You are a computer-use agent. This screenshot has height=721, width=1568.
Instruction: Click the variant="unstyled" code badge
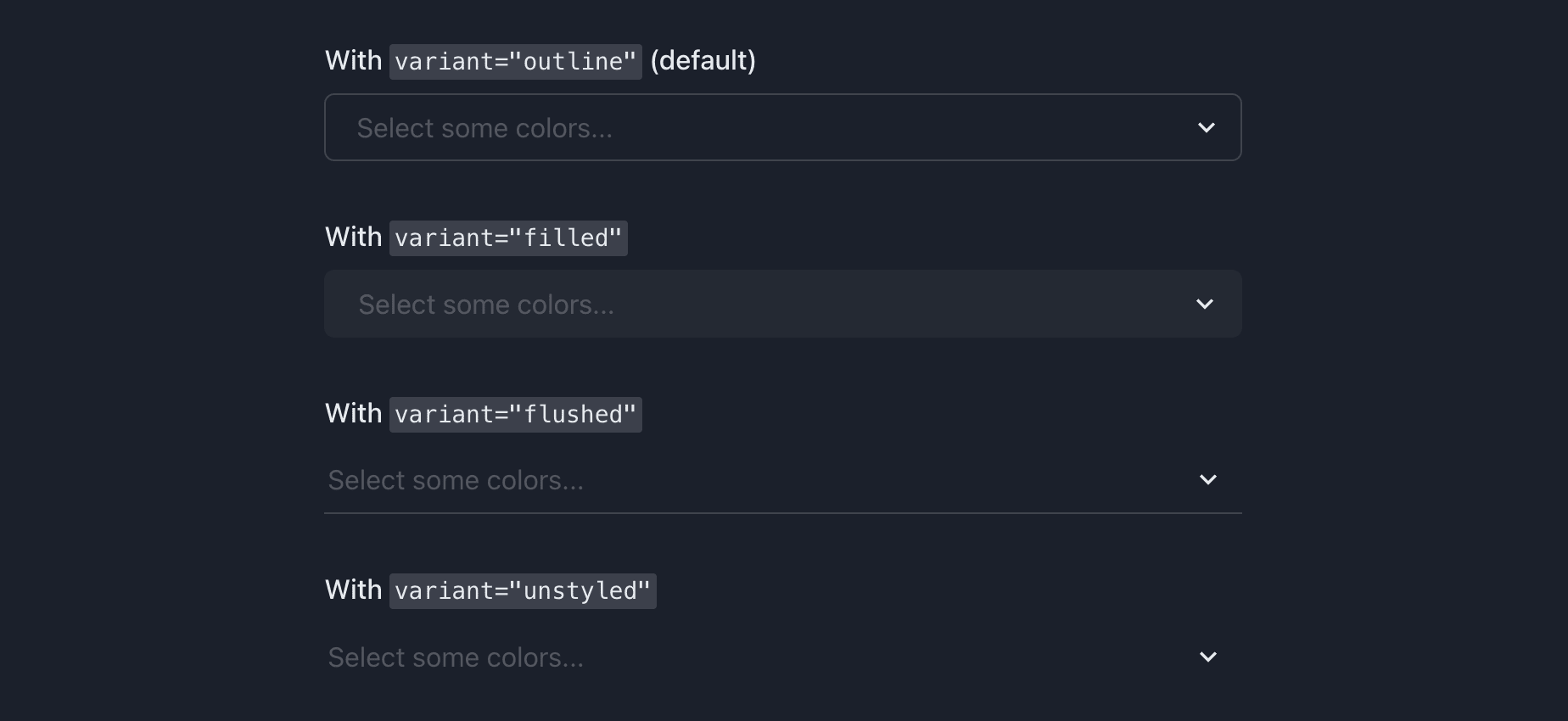[523, 590]
